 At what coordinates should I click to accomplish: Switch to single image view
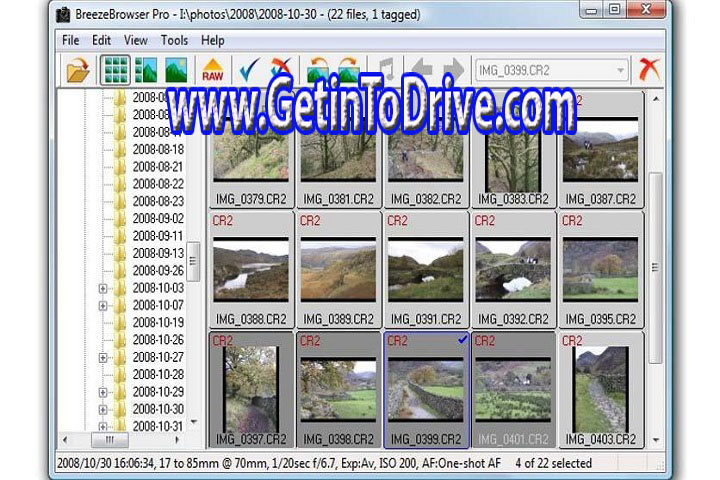coord(176,70)
